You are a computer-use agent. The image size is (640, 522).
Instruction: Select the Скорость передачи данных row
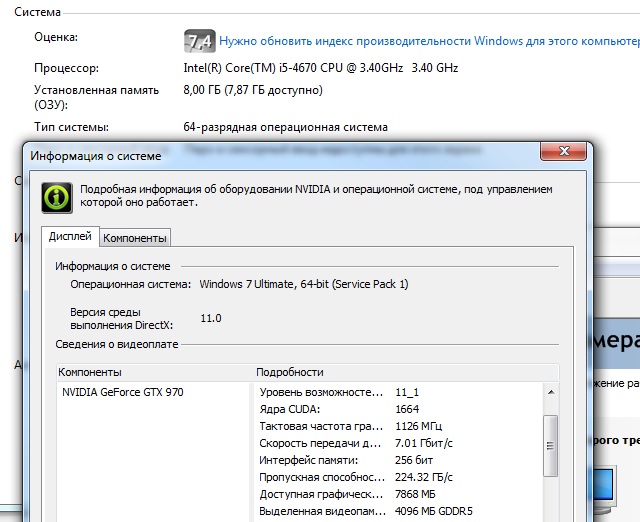[400, 443]
